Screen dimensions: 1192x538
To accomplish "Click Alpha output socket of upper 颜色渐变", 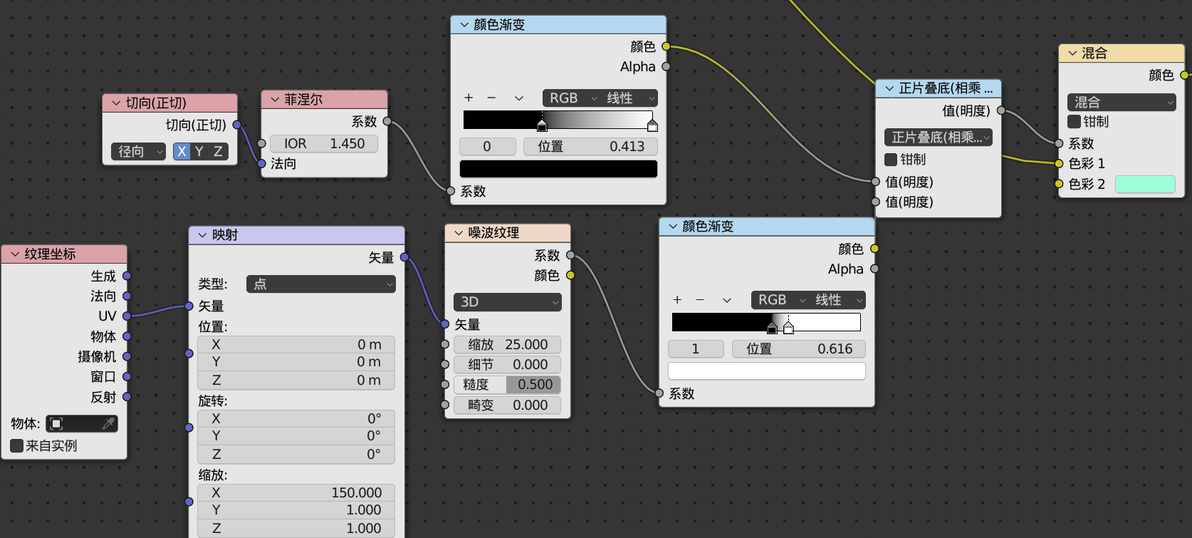I will click(x=666, y=67).
